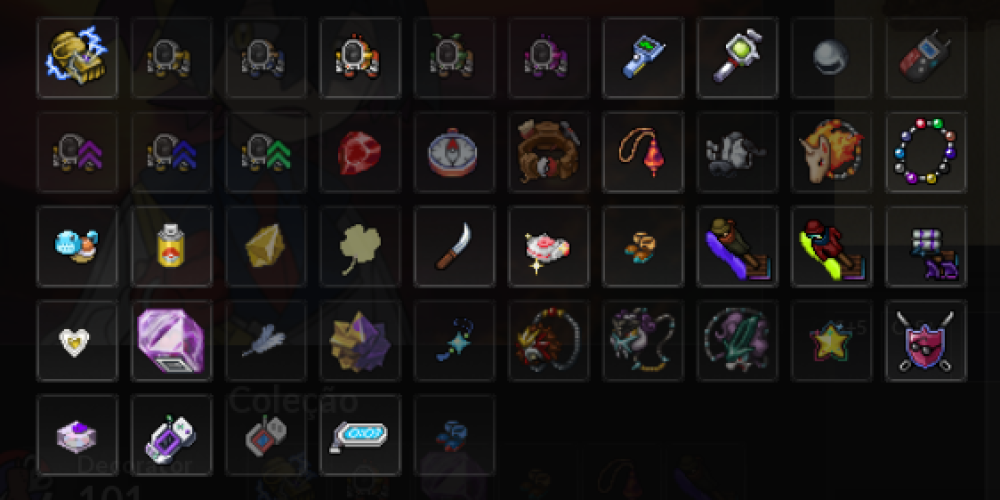Viewport: 1000px width, 500px height.
Task: Select the compass item
Action: click(x=455, y=152)
